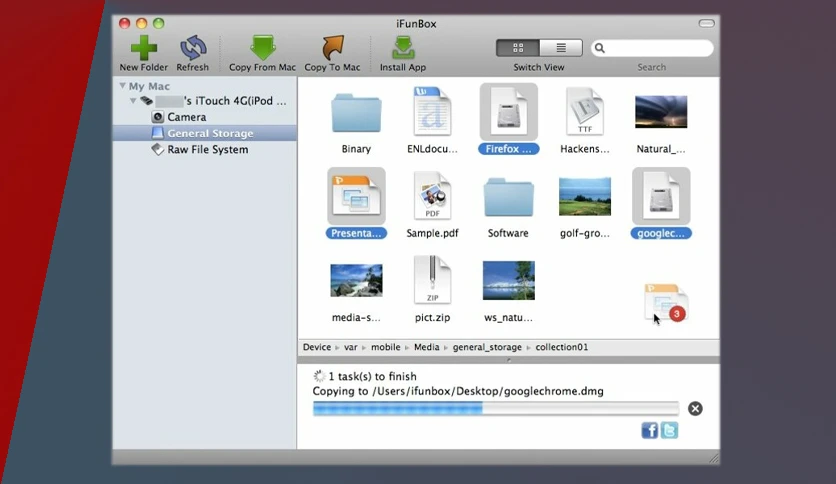This screenshot has width=836, height=484.
Task: Click the New Folder green plus icon
Action: pos(144,48)
